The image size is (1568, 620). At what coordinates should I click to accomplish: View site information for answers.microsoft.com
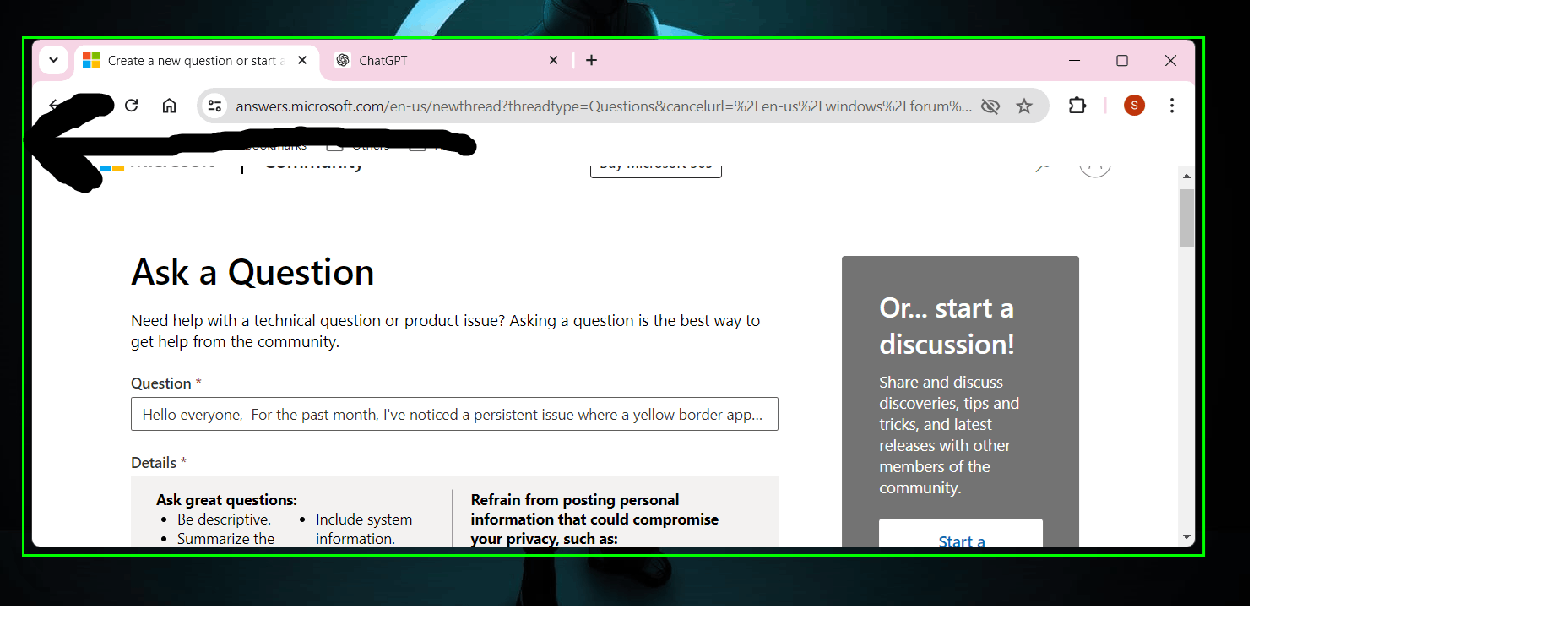pos(215,106)
